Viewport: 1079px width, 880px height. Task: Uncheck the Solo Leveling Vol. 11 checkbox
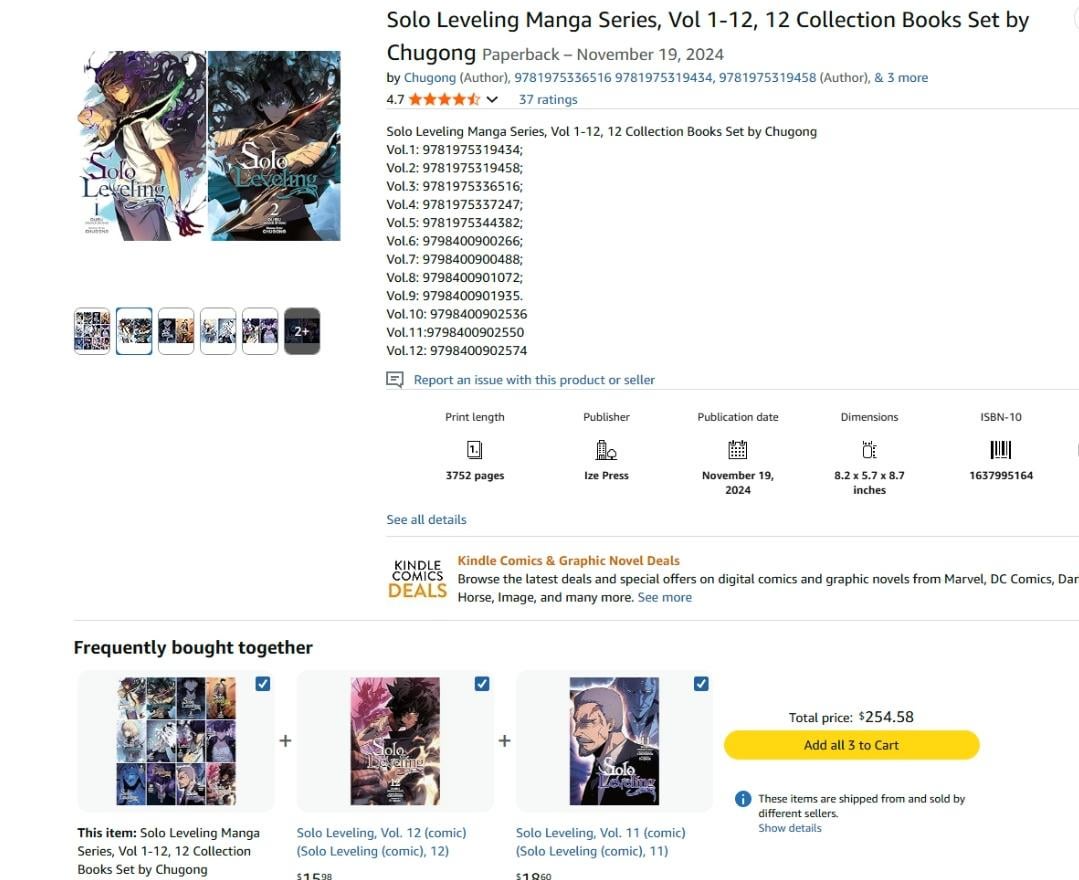(x=701, y=684)
